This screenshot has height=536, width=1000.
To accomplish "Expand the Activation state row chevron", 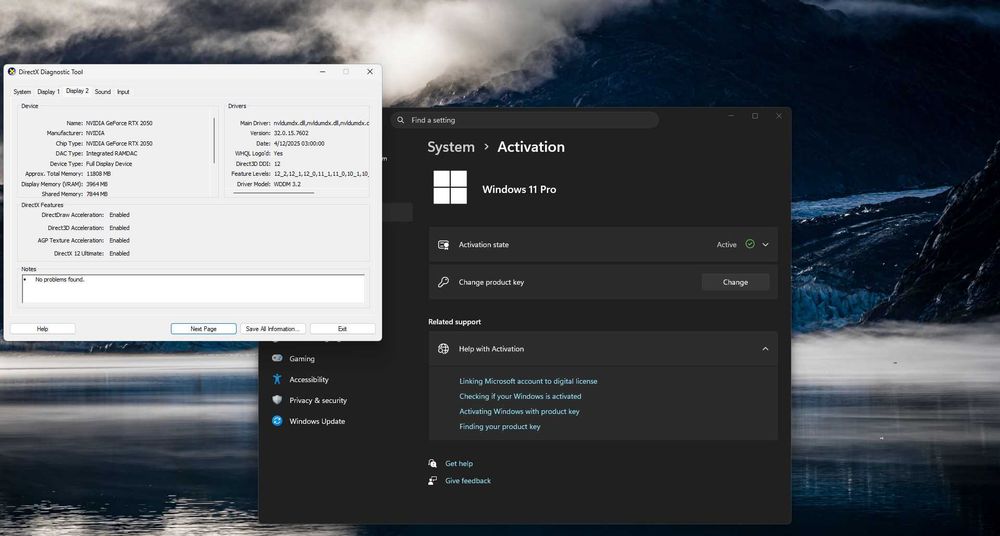I will click(x=765, y=244).
